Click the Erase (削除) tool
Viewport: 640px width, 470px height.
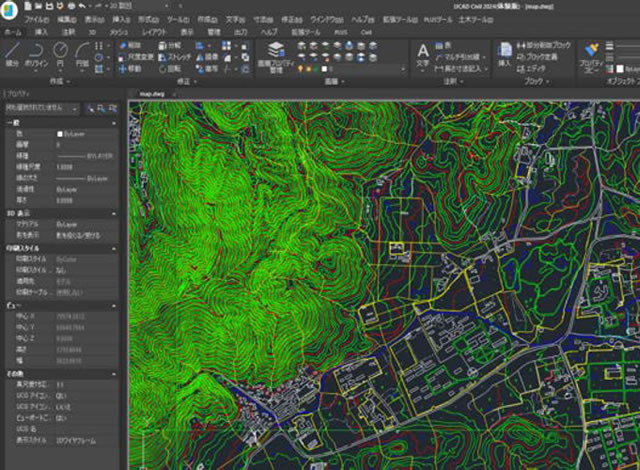pos(130,45)
